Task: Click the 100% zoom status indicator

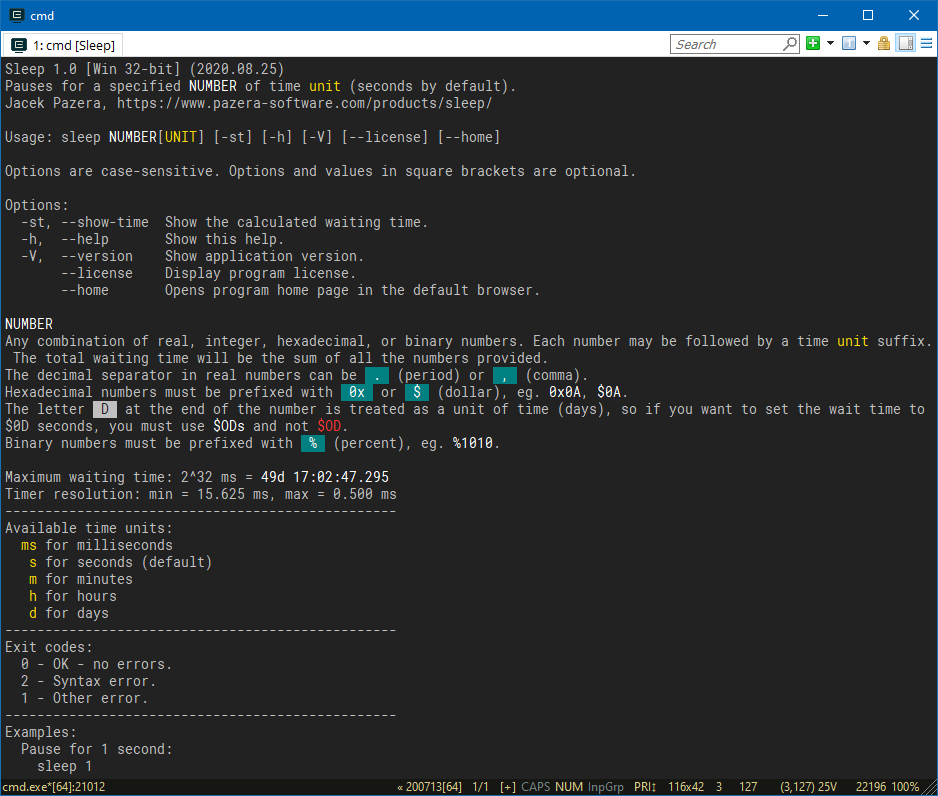Action: click(x=905, y=787)
